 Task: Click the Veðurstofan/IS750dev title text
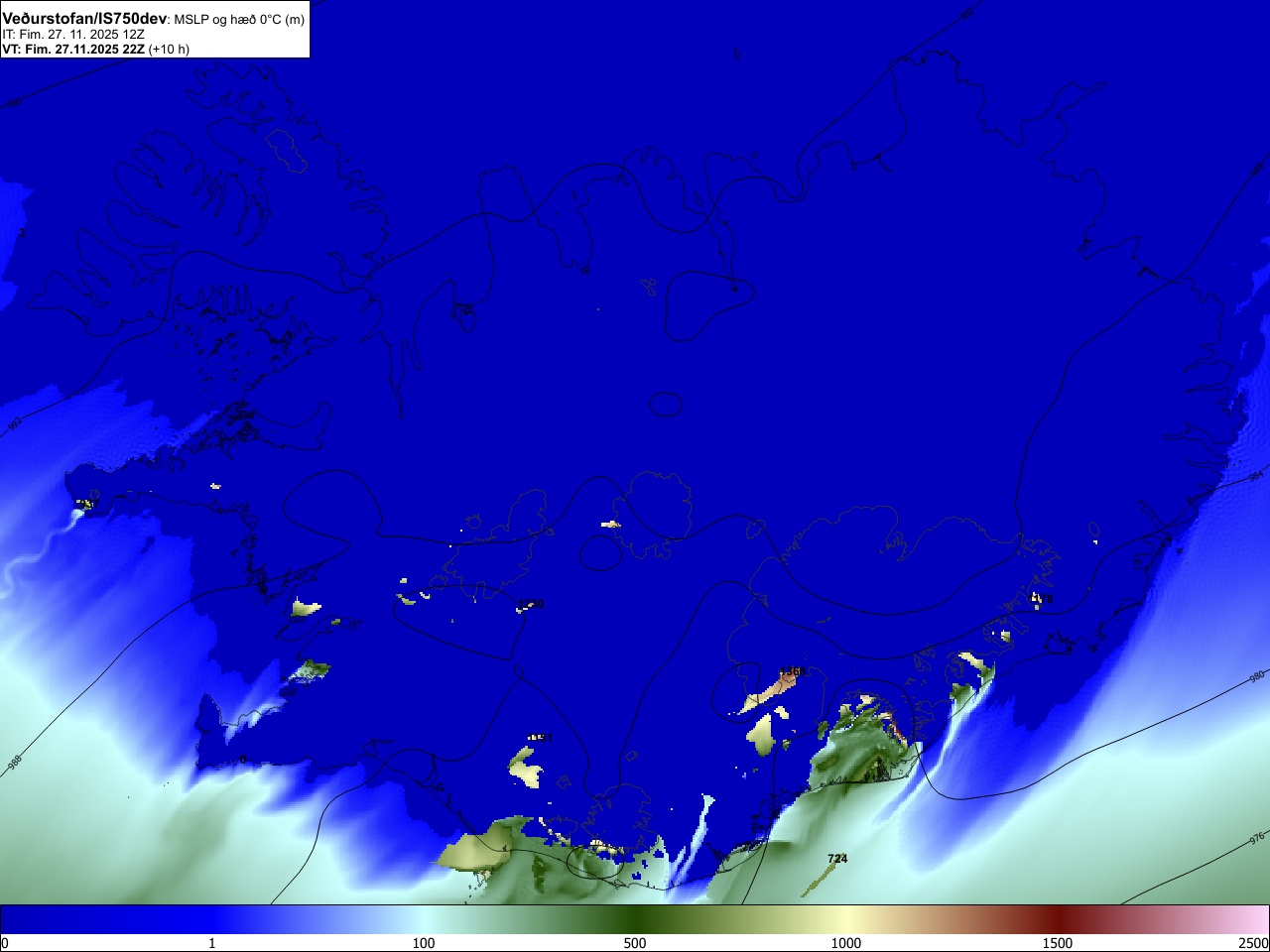pos(84,19)
